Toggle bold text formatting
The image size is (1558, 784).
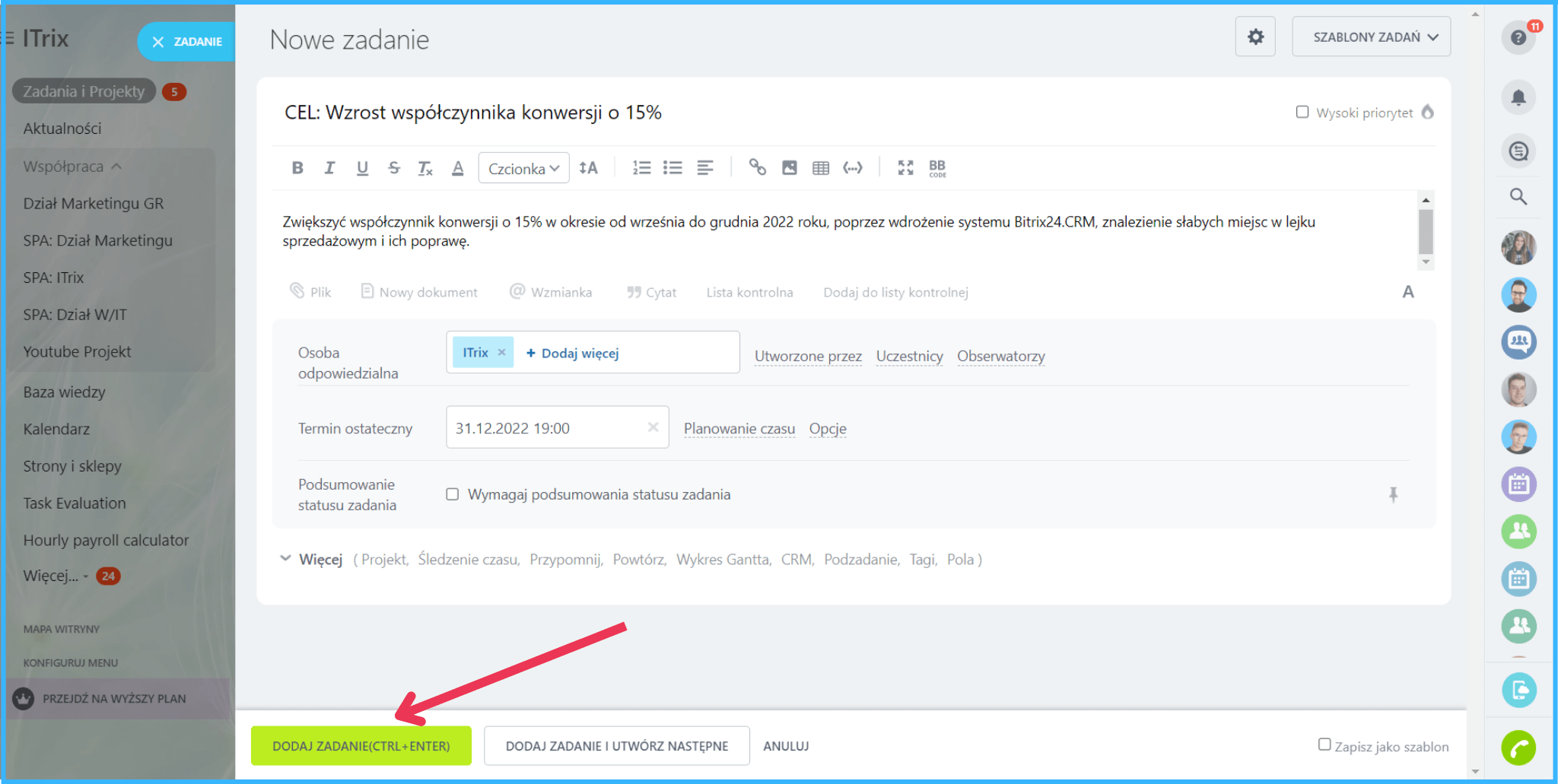point(297,168)
